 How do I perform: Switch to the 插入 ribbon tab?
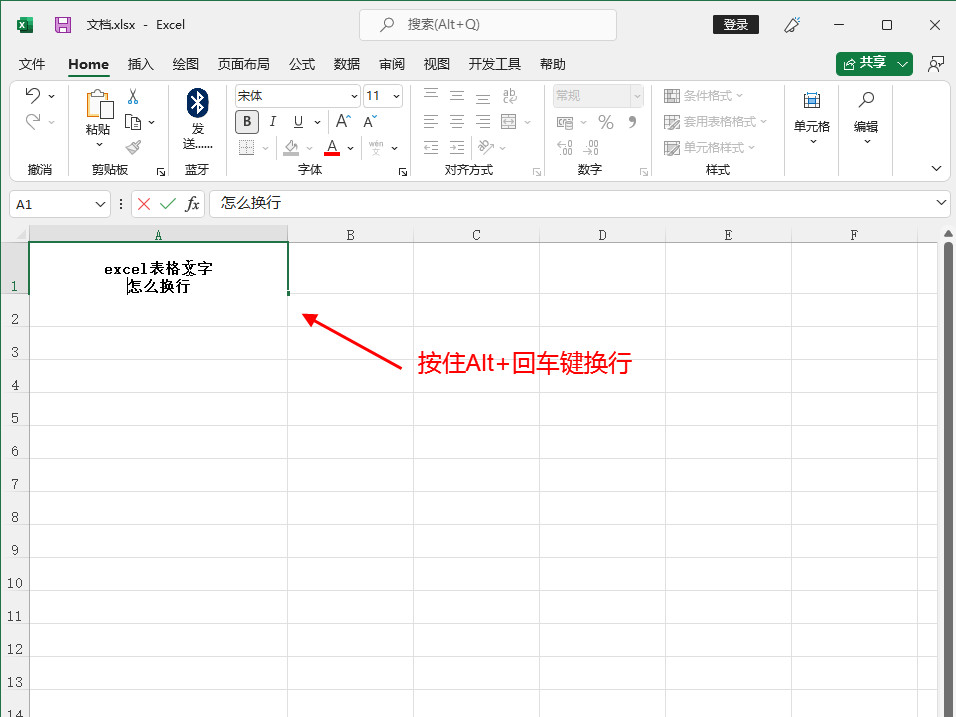[141, 64]
